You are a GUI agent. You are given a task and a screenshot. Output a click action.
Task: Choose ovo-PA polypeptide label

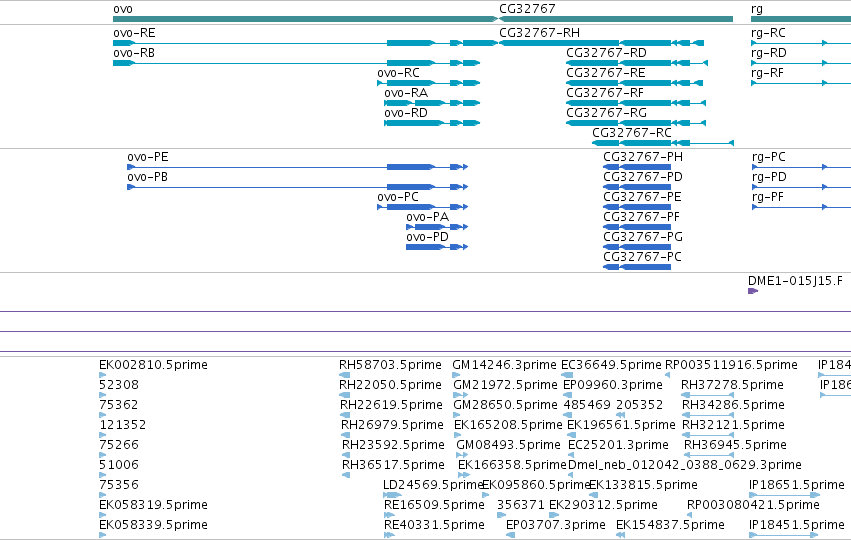[x=428, y=217]
